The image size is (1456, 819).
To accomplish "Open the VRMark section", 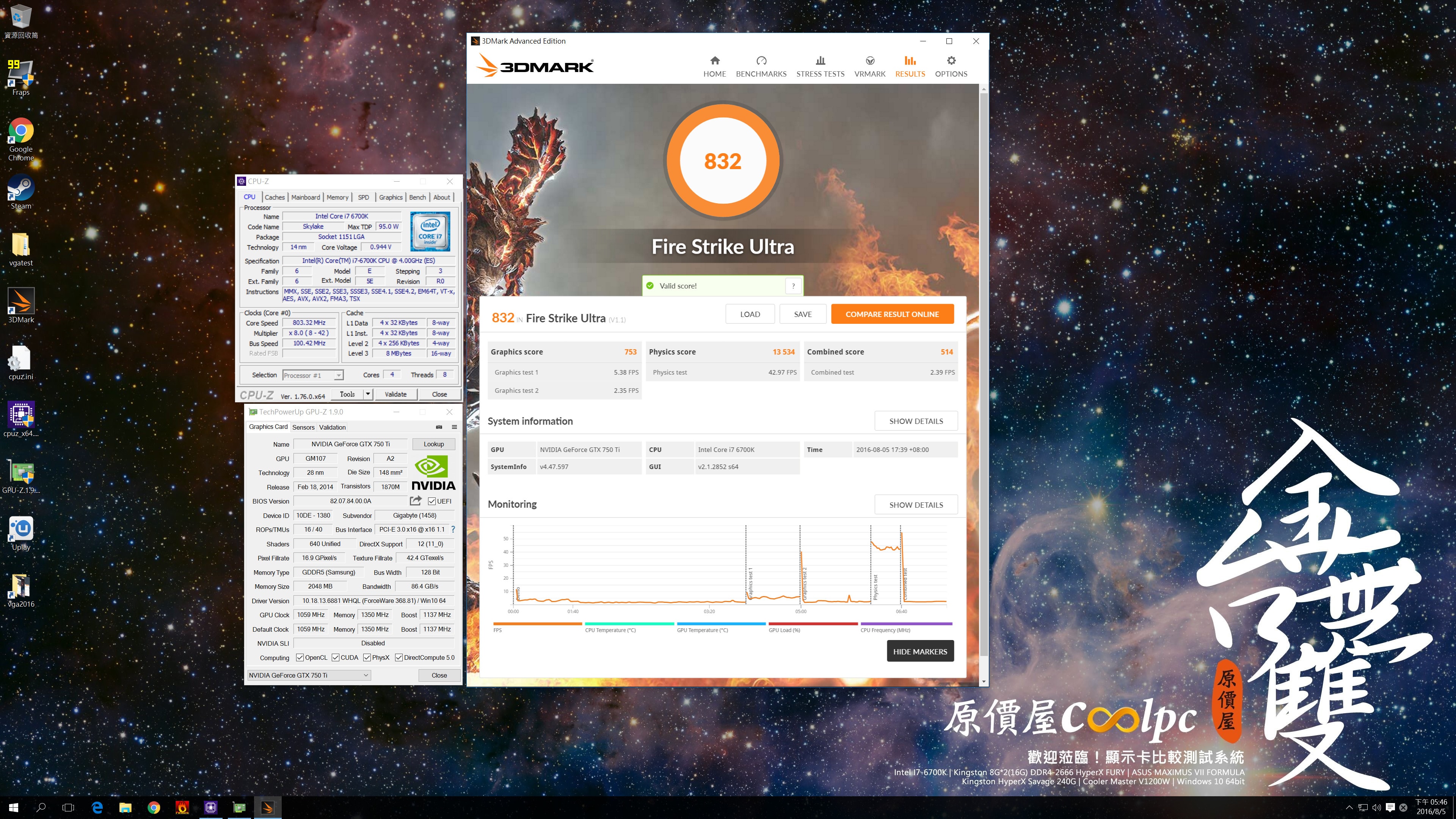I will pos(870,66).
